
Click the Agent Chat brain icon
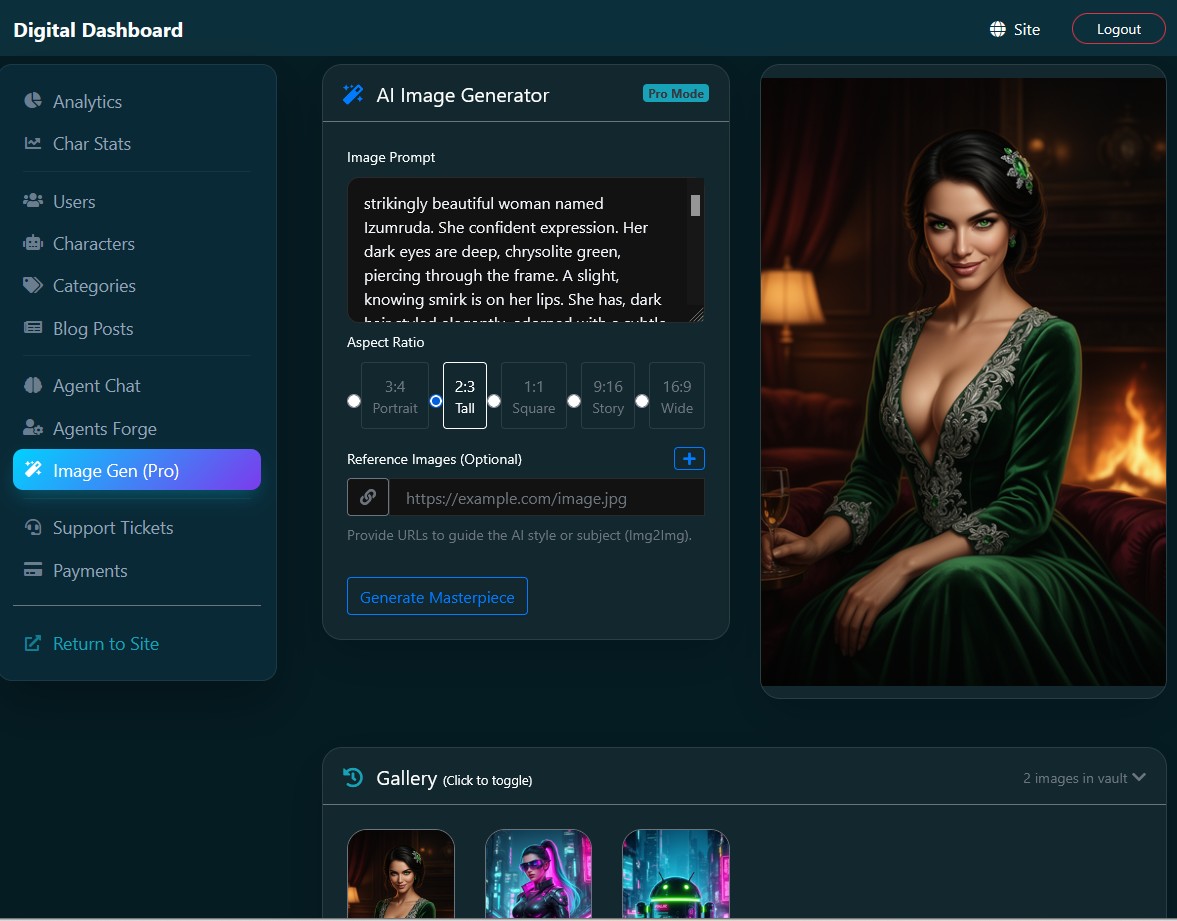pyautogui.click(x=33, y=385)
